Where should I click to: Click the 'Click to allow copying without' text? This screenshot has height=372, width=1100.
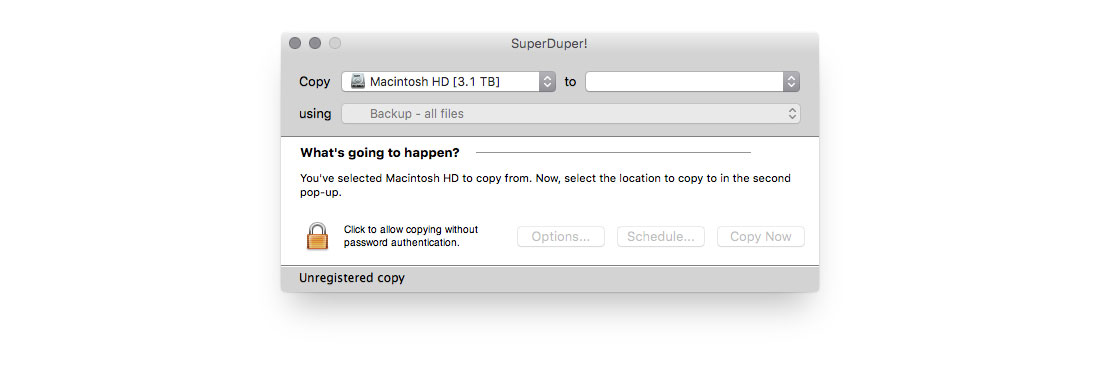(410, 230)
